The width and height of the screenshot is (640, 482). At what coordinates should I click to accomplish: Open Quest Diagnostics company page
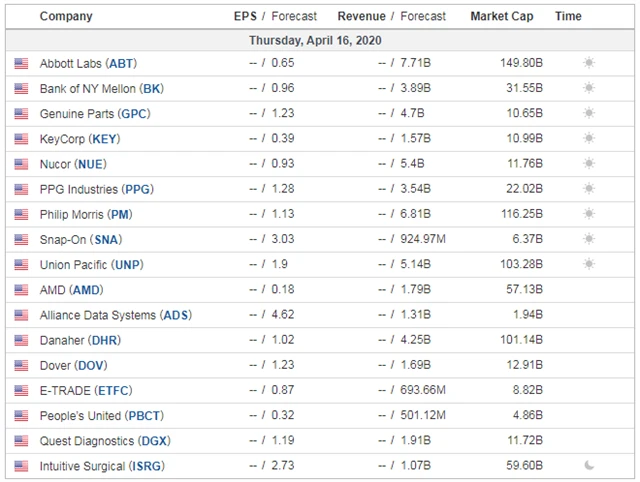(x=87, y=441)
